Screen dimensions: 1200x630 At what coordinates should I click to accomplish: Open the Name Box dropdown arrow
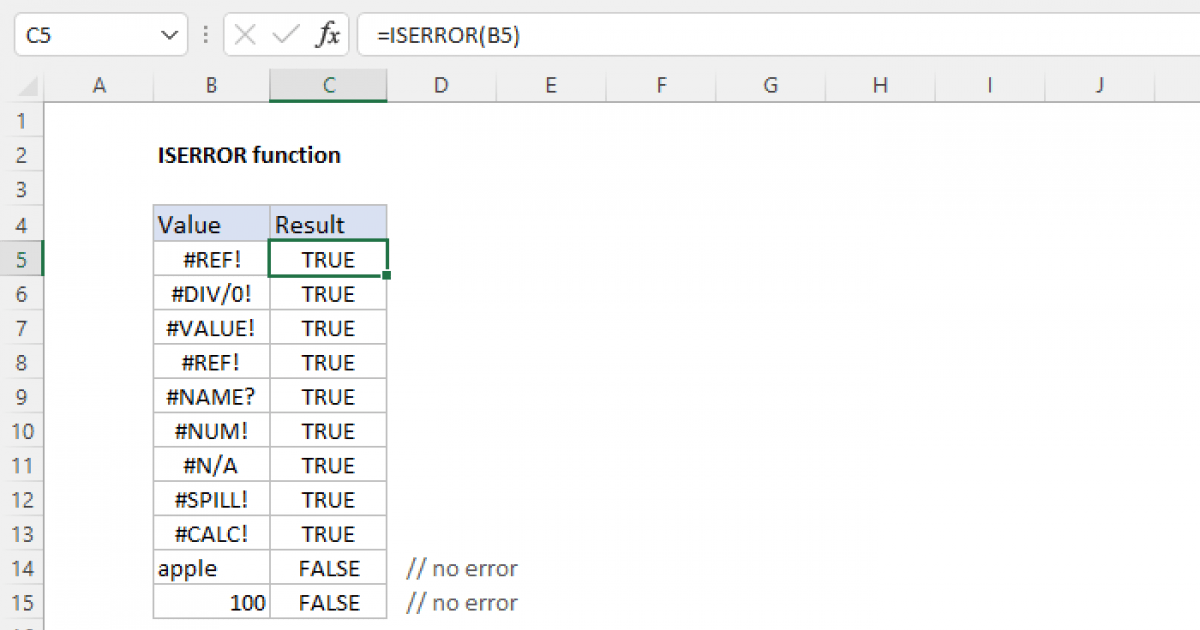(172, 33)
